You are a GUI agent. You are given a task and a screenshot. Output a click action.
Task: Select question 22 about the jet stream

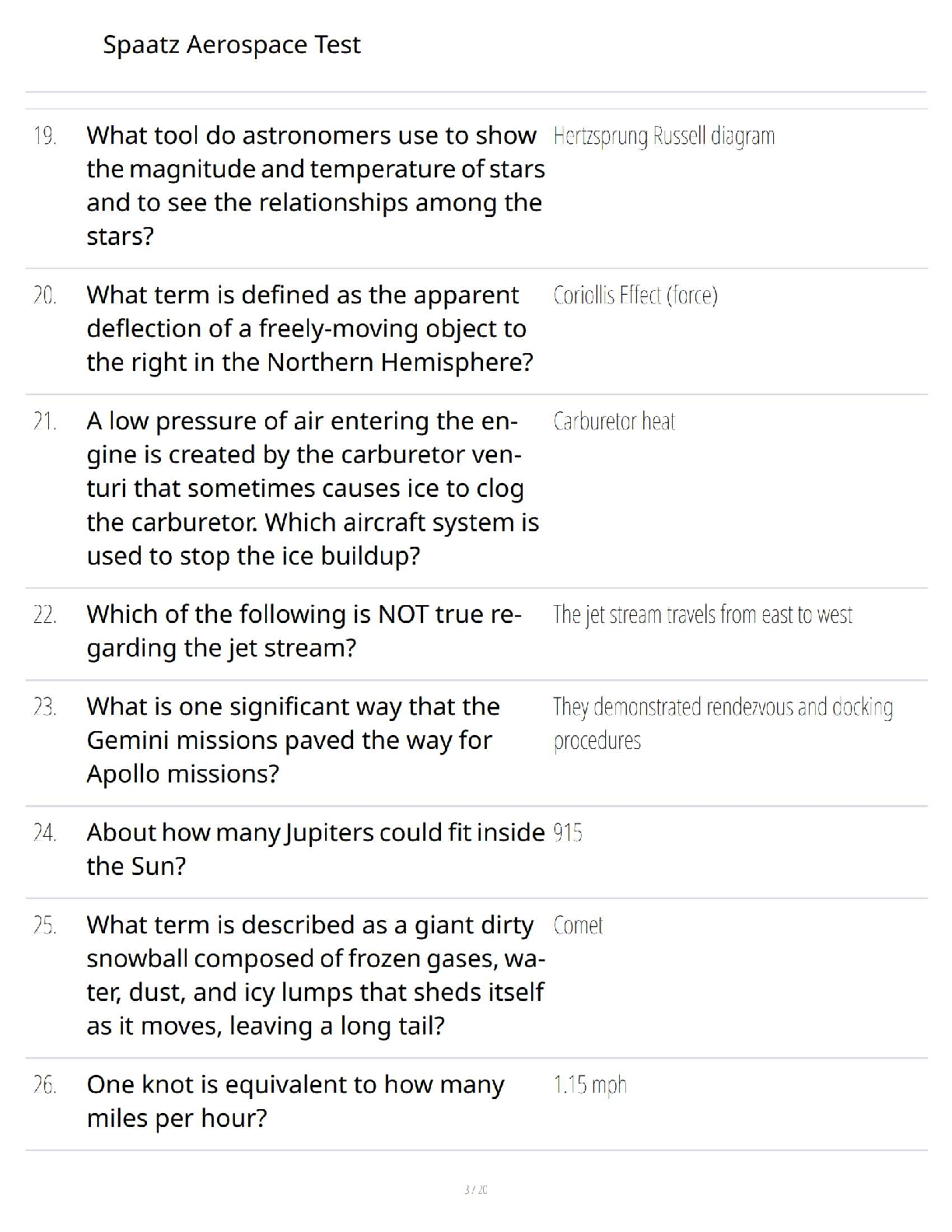(x=304, y=631)
